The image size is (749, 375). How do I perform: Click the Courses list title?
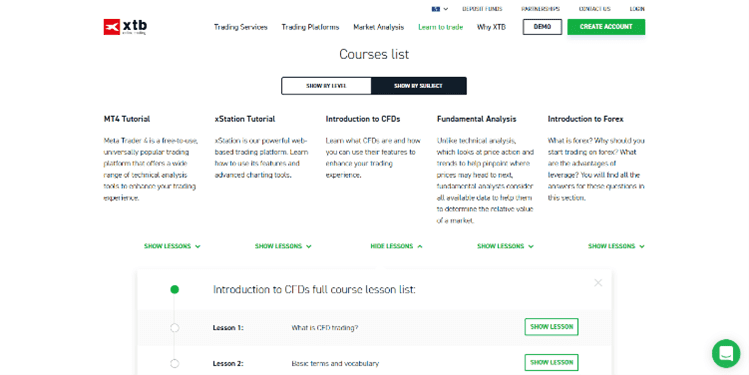(x=374, y=54)
